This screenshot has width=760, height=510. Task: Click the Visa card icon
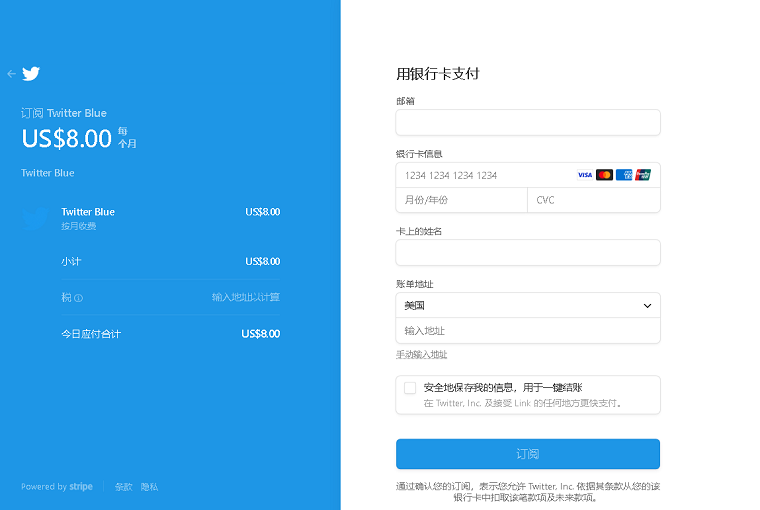pyautogui.click(x=585, y=175)
